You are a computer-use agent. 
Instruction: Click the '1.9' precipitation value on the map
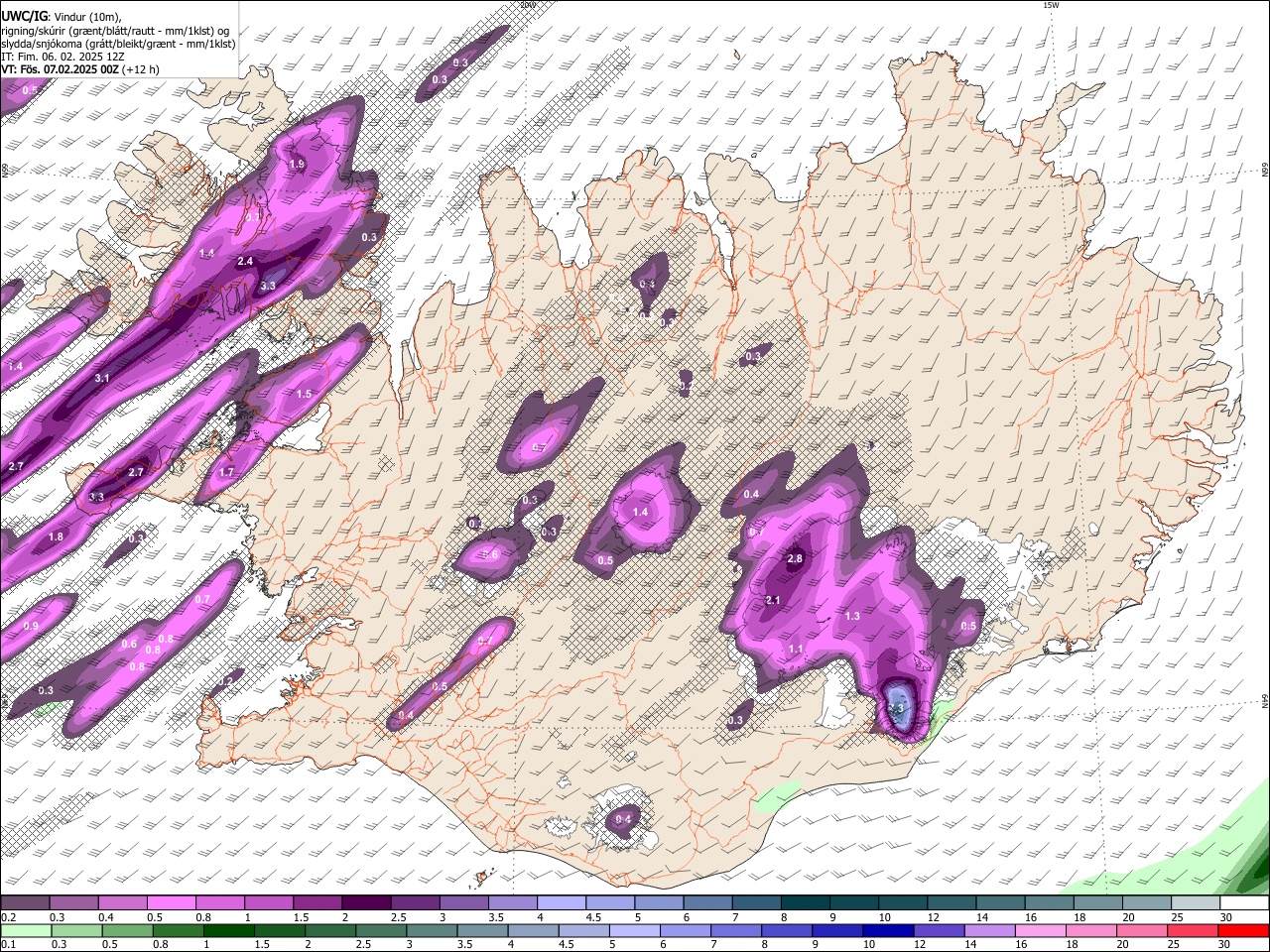click(297, 165)
